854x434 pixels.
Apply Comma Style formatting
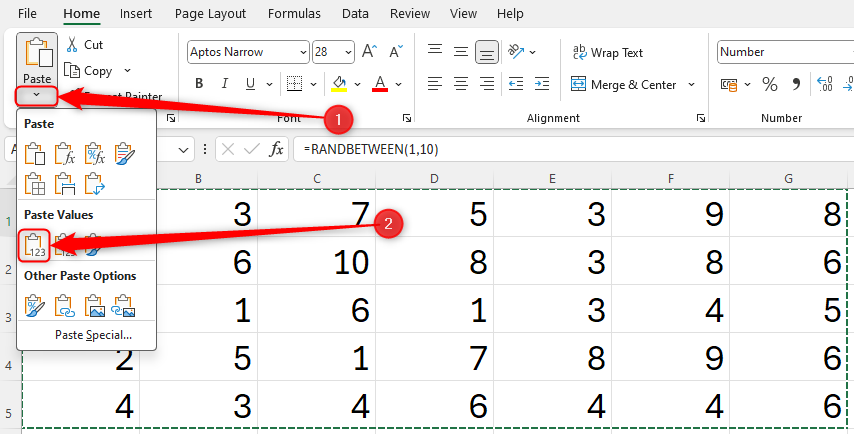[x=796, y=84]
